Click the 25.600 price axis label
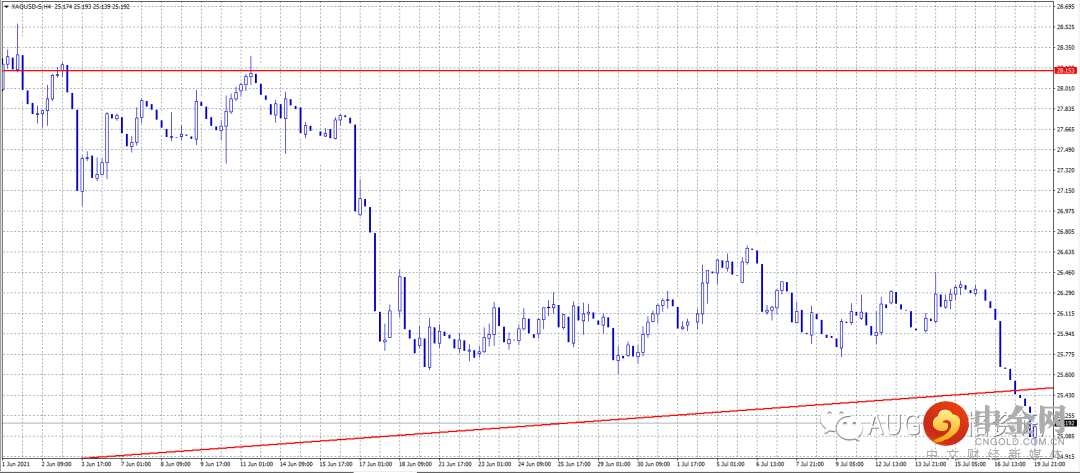Screen dimensions: 1080x473 coord(1065,375)
